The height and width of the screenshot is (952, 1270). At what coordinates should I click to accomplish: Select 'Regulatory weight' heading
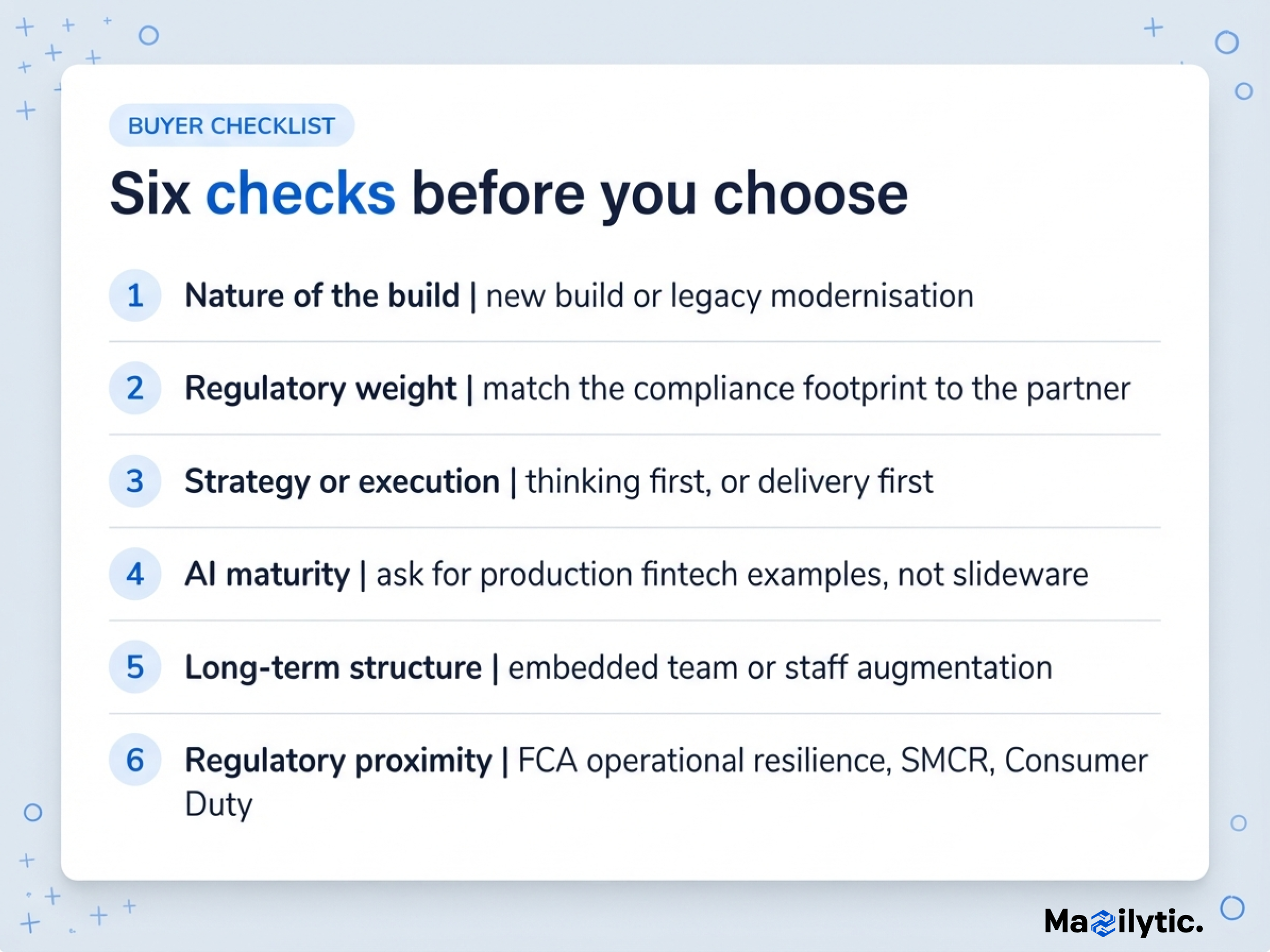click(320, 389)
